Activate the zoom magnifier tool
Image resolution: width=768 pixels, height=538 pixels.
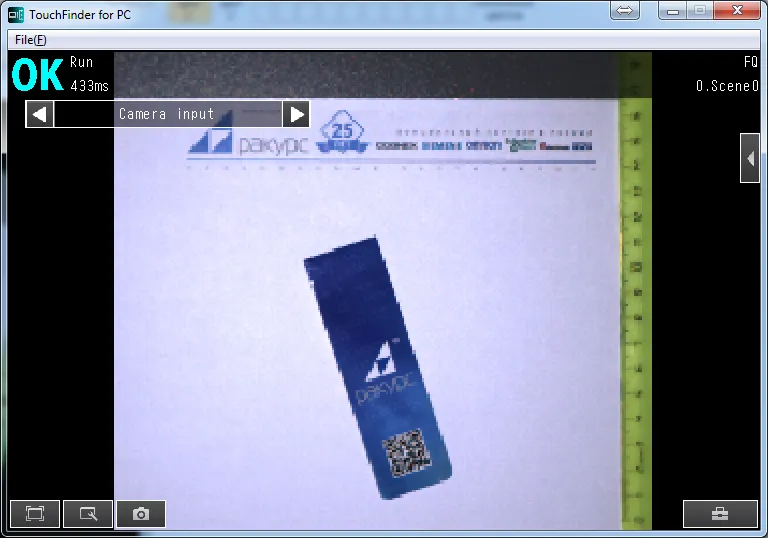(88, 514)
